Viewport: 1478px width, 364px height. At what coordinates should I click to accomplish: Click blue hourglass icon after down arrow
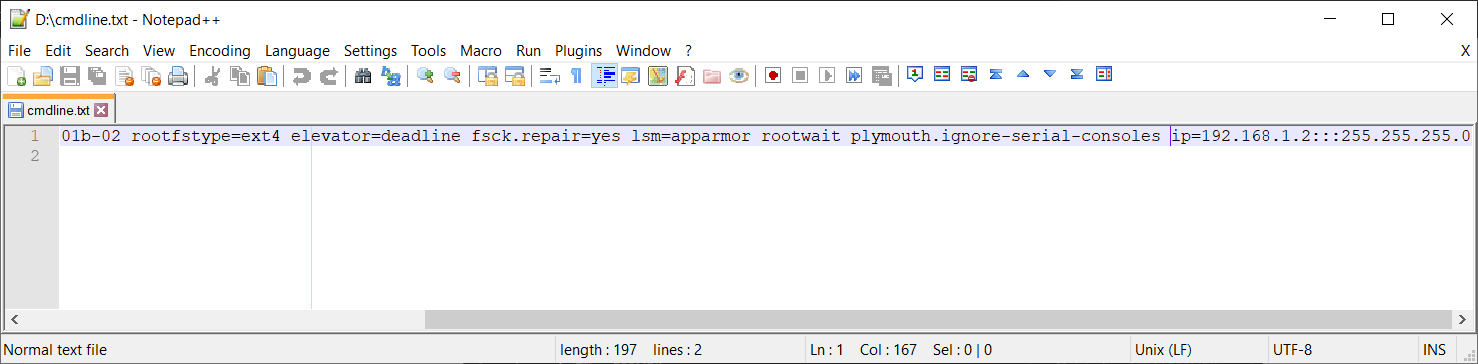point(1077,74)
